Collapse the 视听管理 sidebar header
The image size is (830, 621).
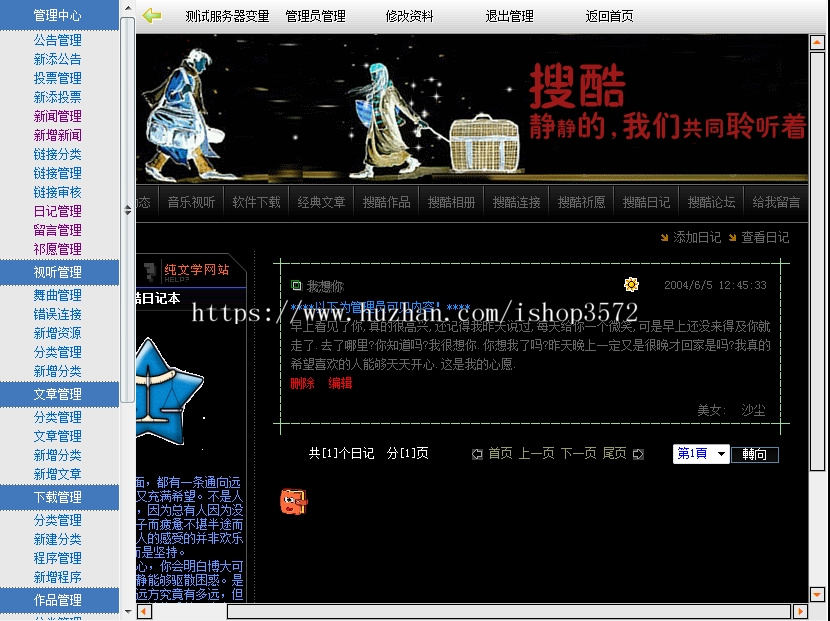click(59, 272)
